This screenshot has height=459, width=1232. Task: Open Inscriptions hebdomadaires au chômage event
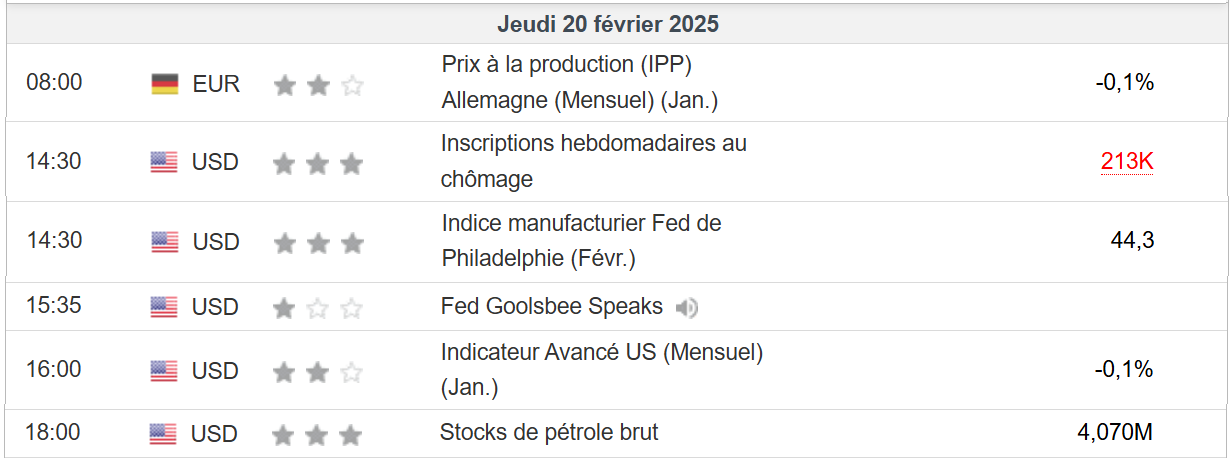(593, 161)
